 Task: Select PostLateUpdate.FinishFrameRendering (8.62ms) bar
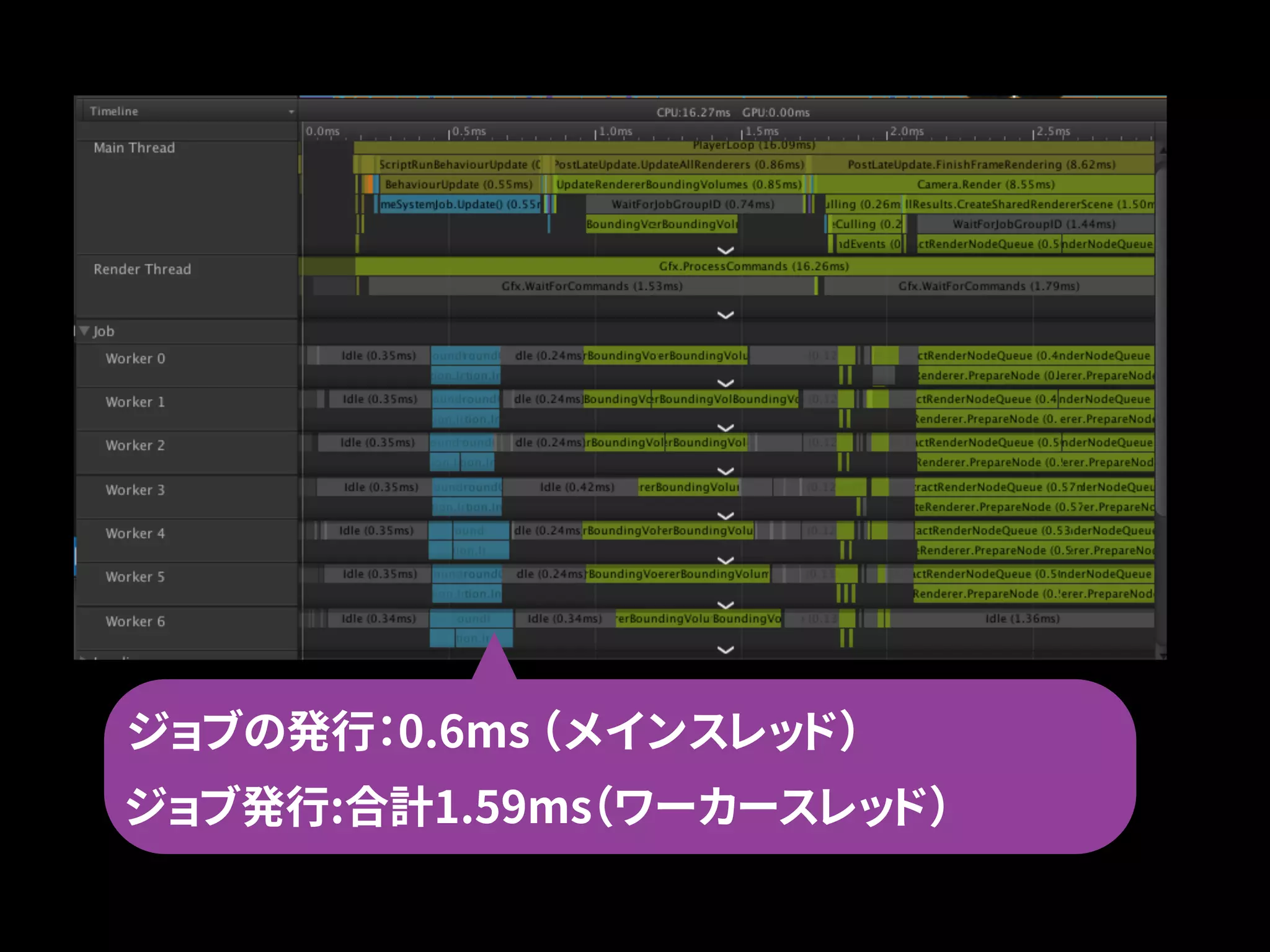point(982,164)
